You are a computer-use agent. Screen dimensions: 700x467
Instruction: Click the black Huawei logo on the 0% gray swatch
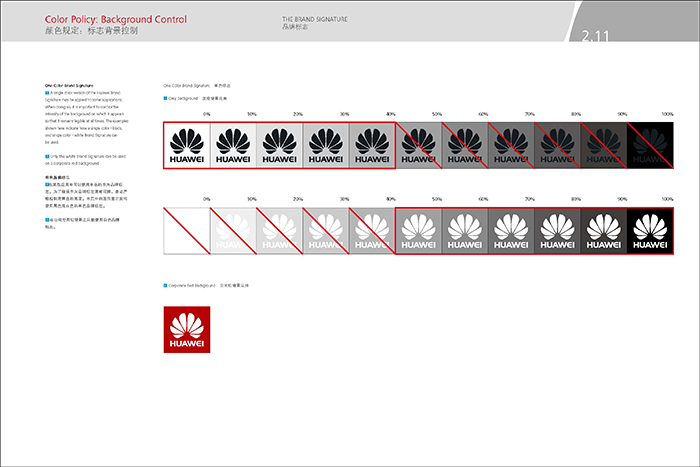pos(187,146)
